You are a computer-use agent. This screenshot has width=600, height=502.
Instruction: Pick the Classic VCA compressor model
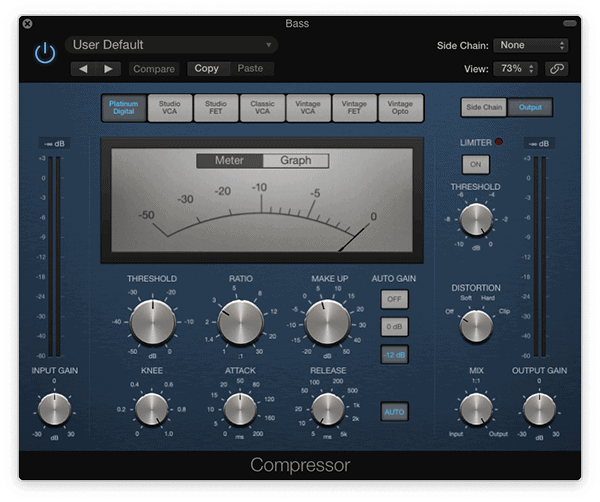coord(262,107)
